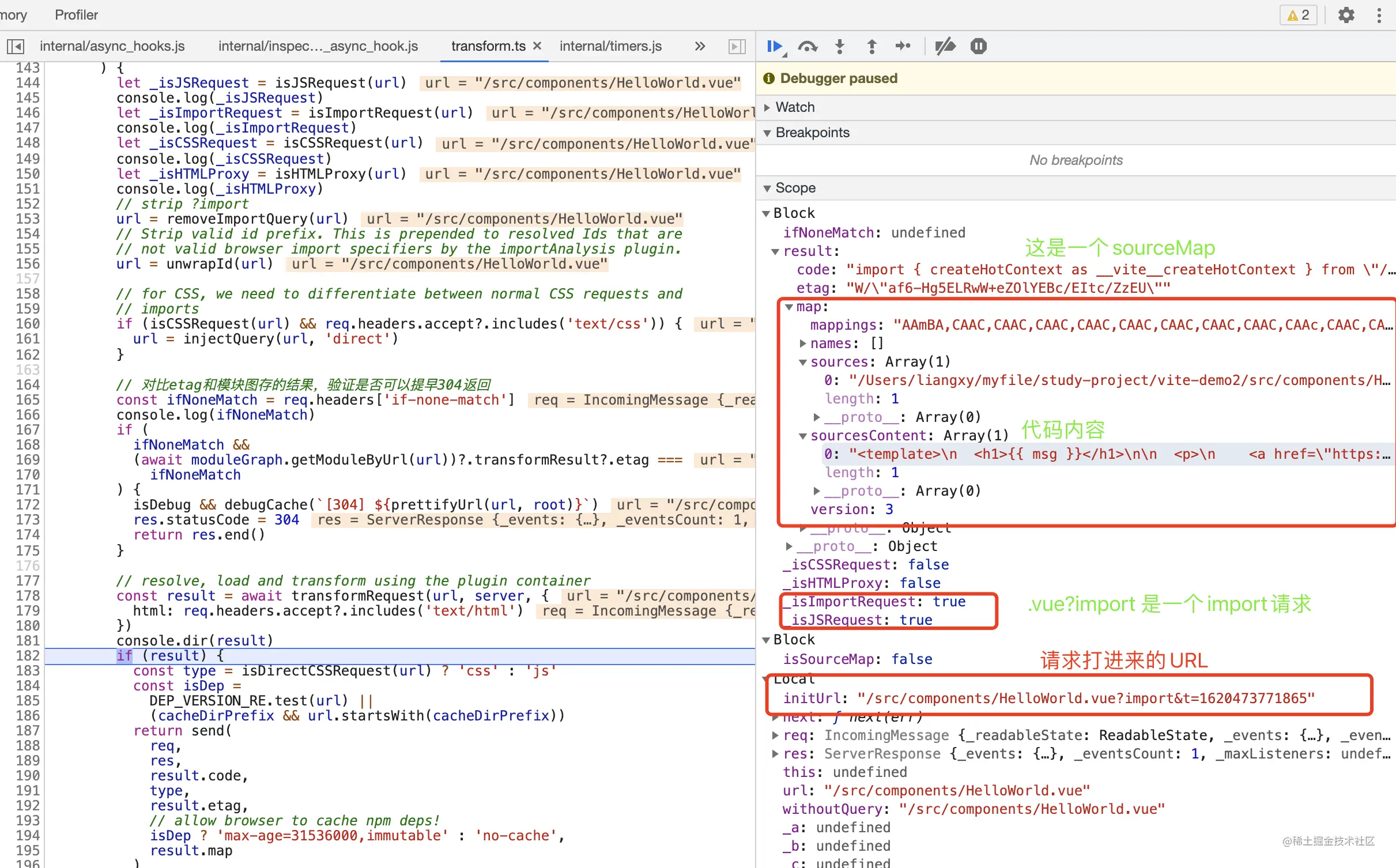The width and height of the screenshot is (1396, 868).
Task: Switch to internal/timers.js tab
Action: (610, 46)
